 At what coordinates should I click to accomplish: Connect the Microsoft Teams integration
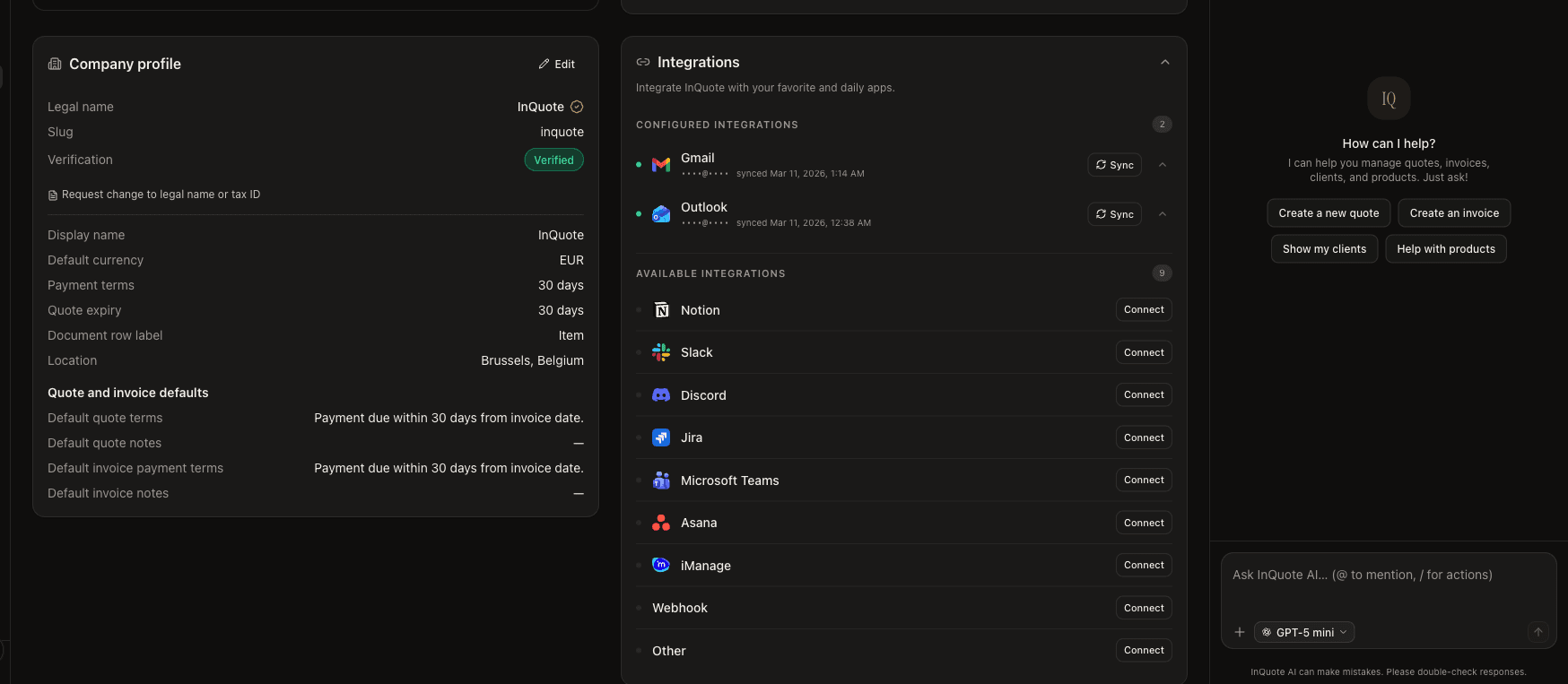coord(1144,480)
